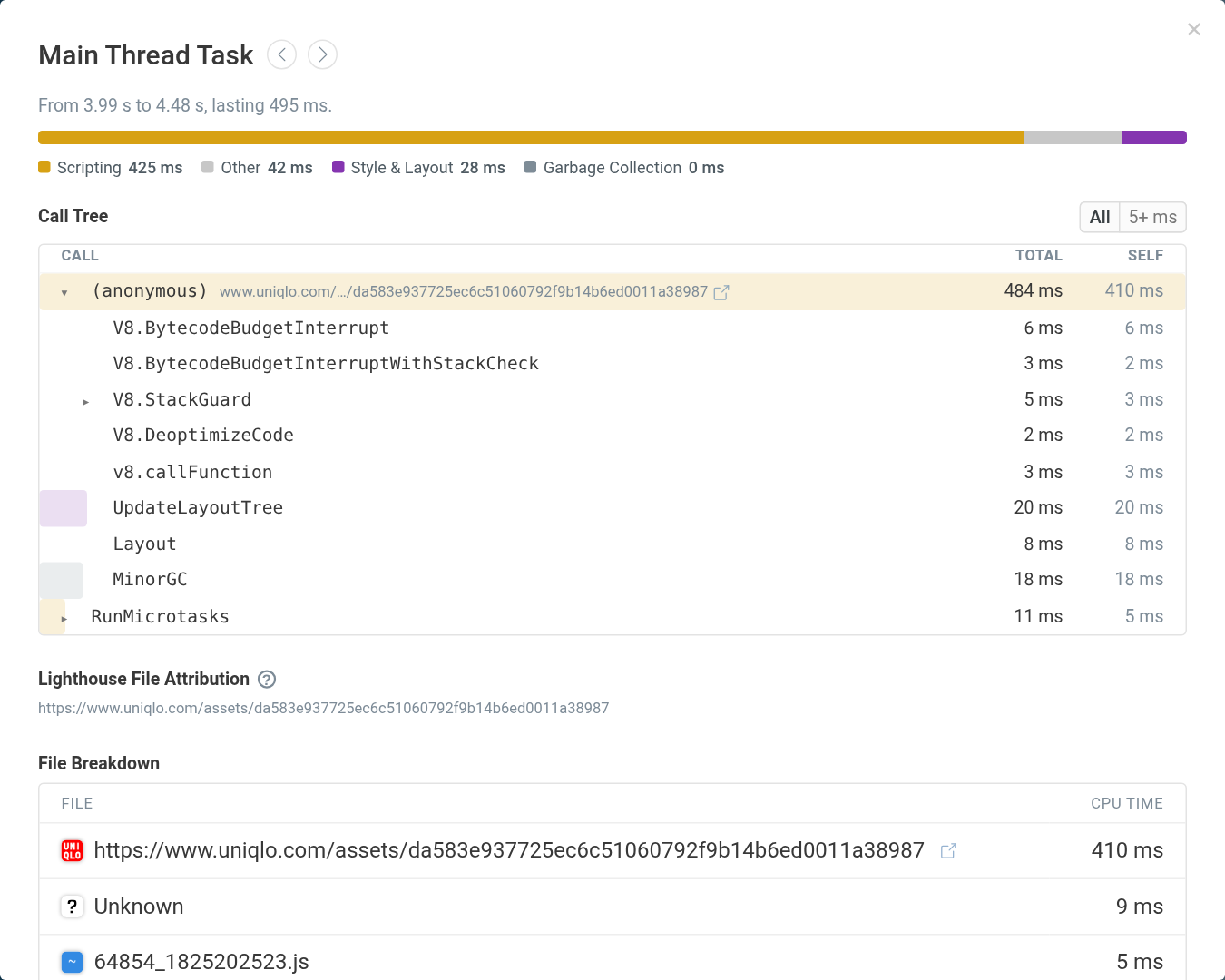This screenshot has height=980, width=1225.
Task: Click the TOTAL column header
Action: tap(1039, 256)
